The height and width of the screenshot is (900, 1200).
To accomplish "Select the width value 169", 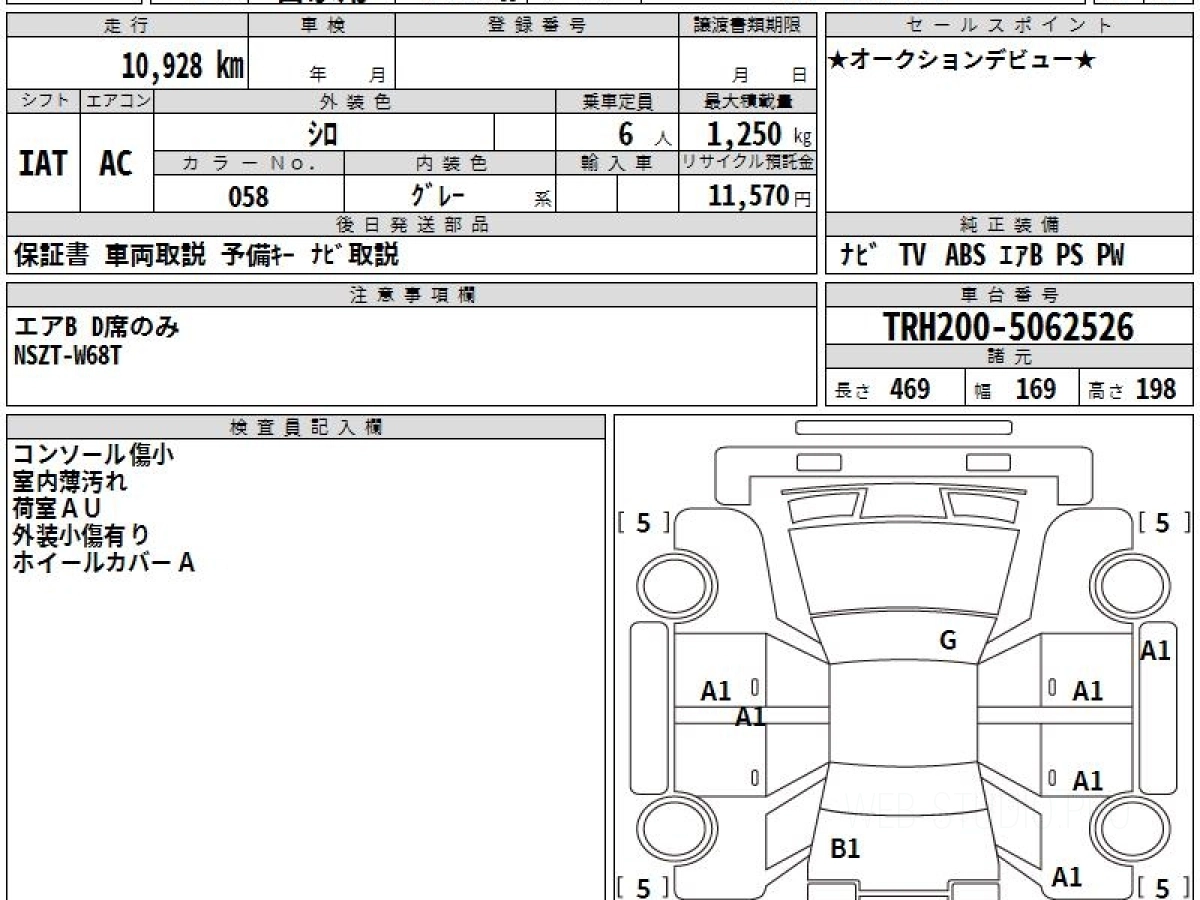I will (x=1035, y=389).
